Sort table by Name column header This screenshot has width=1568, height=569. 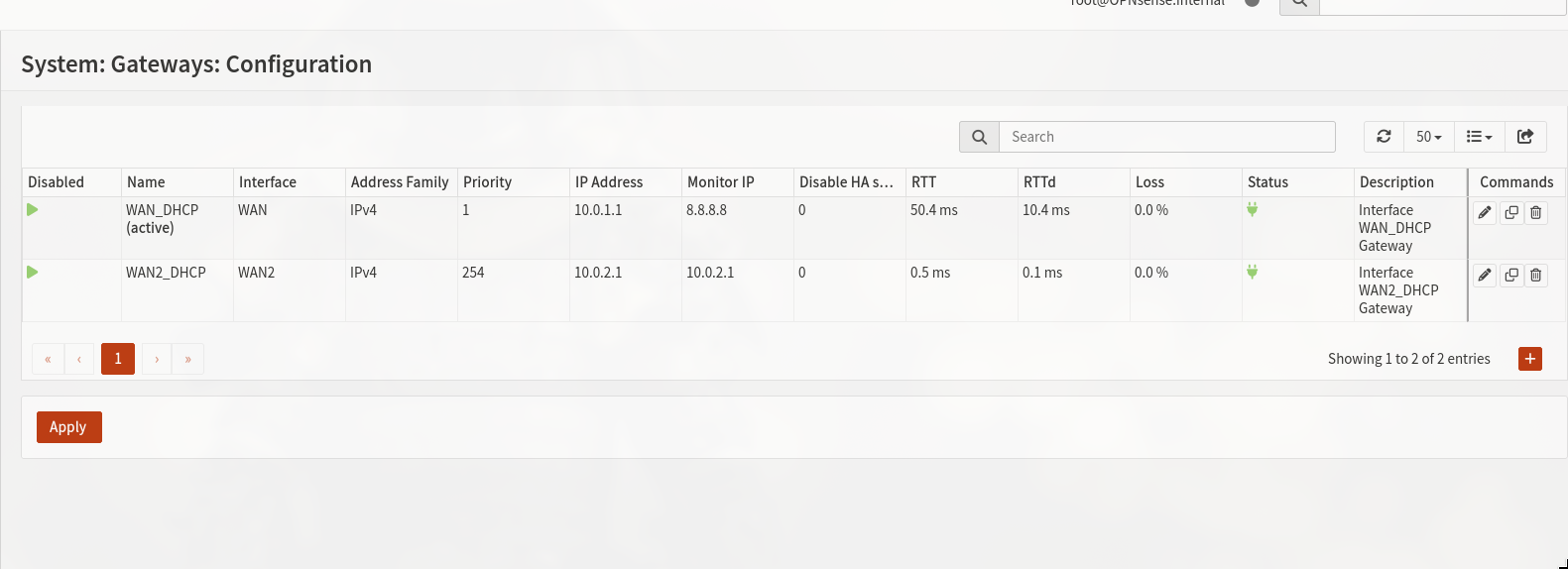146,182
